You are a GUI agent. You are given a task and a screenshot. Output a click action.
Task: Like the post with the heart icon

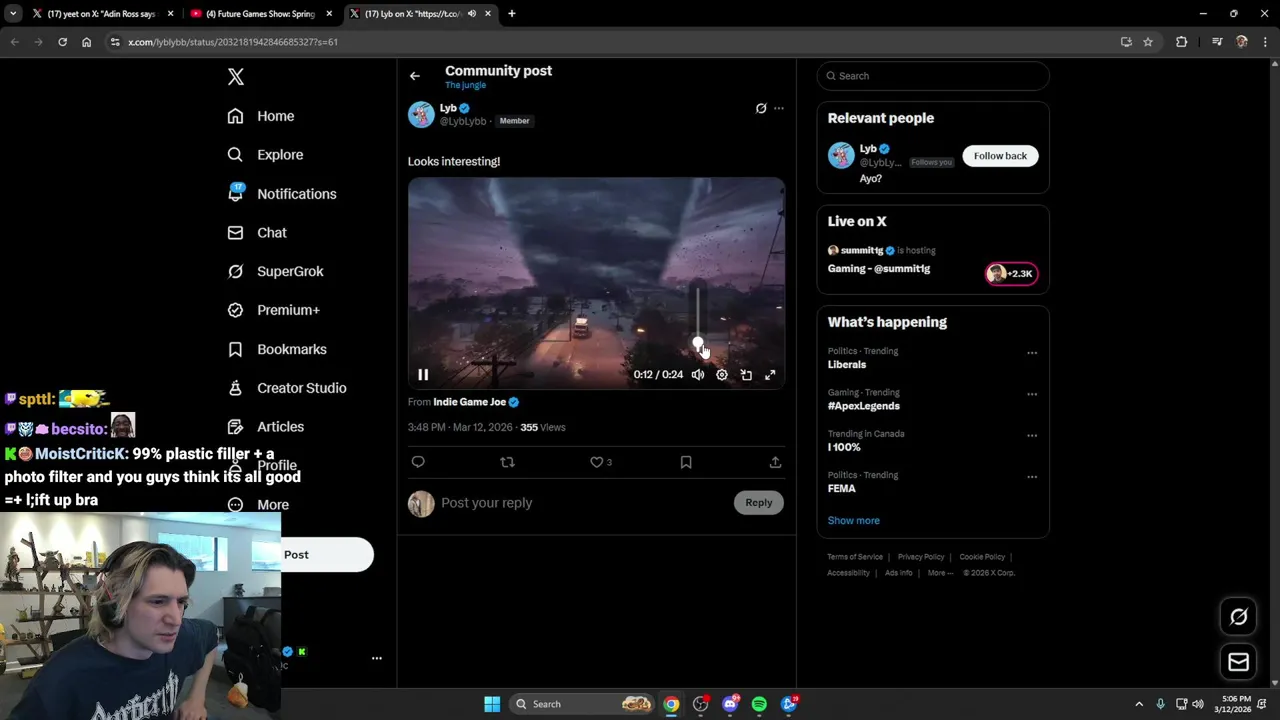point(596,462)
